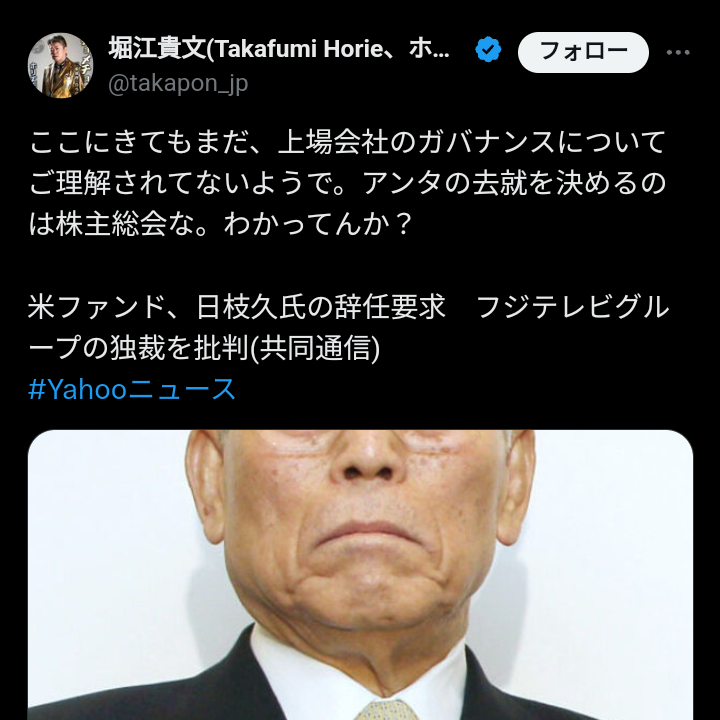Screen dimensions: 720x720
Task: Open the three-dot more options menu
Action: 678,52
